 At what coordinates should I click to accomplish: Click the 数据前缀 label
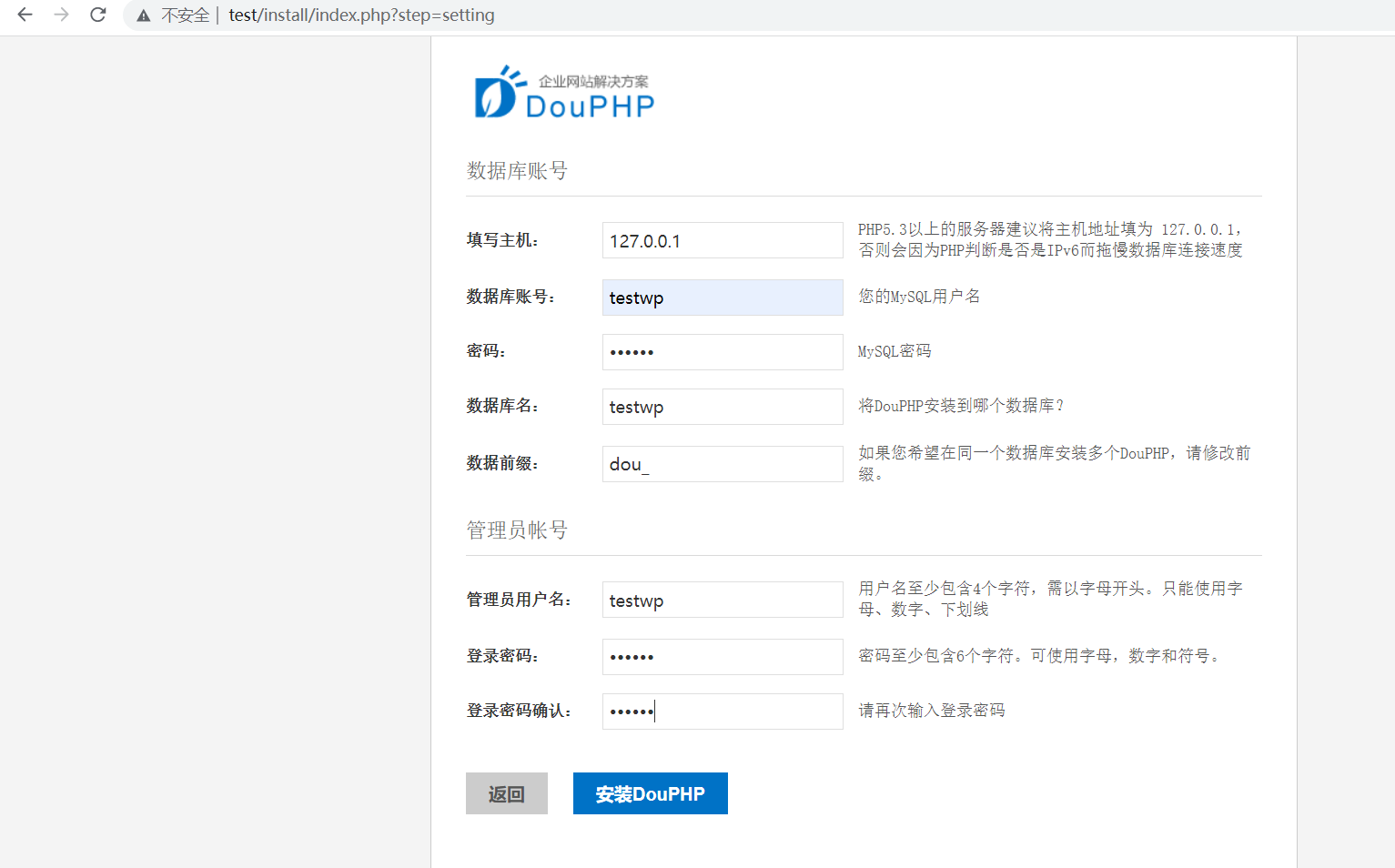pos(502,463)
